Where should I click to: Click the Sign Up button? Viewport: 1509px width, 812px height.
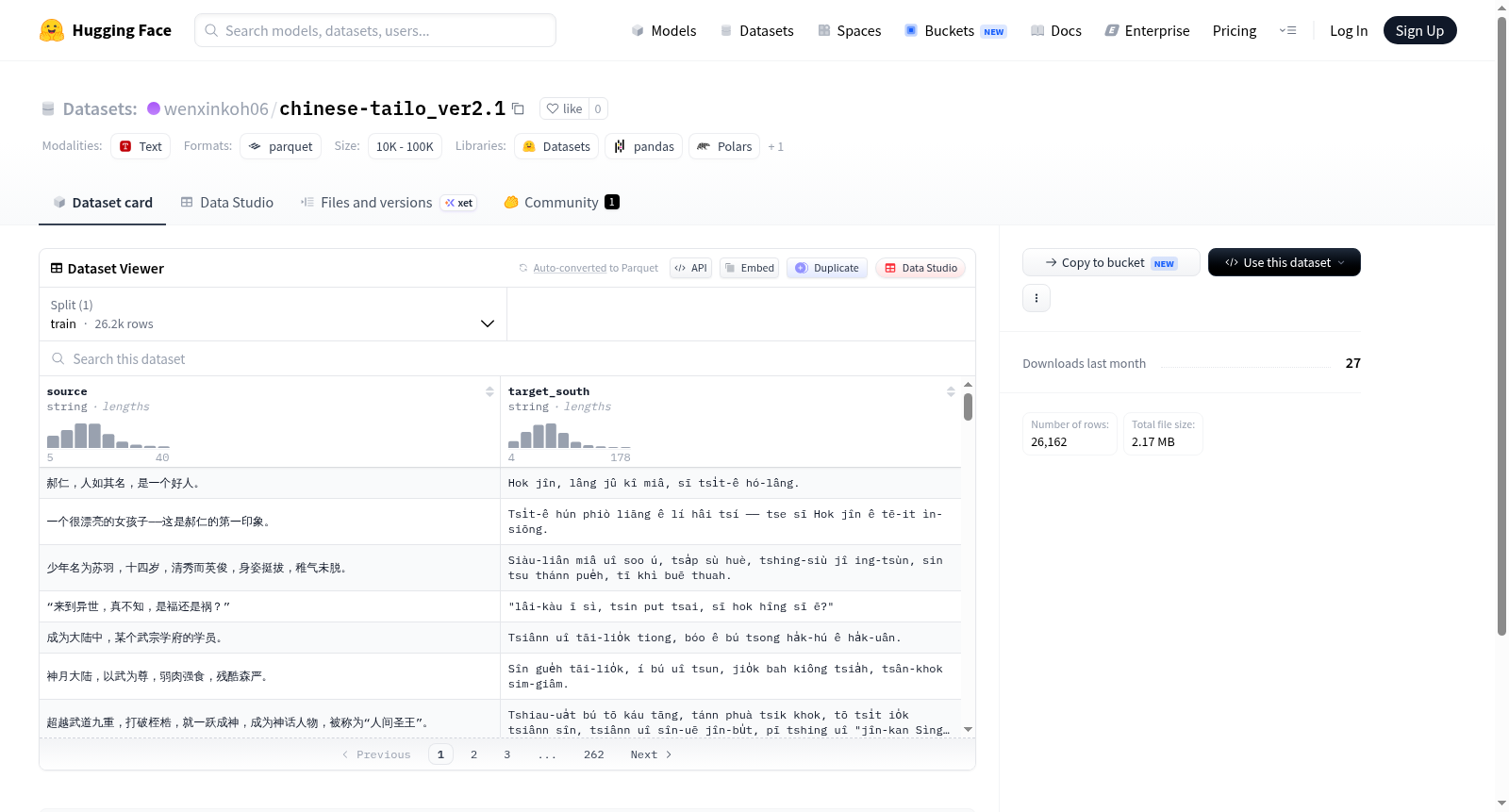1419,30
